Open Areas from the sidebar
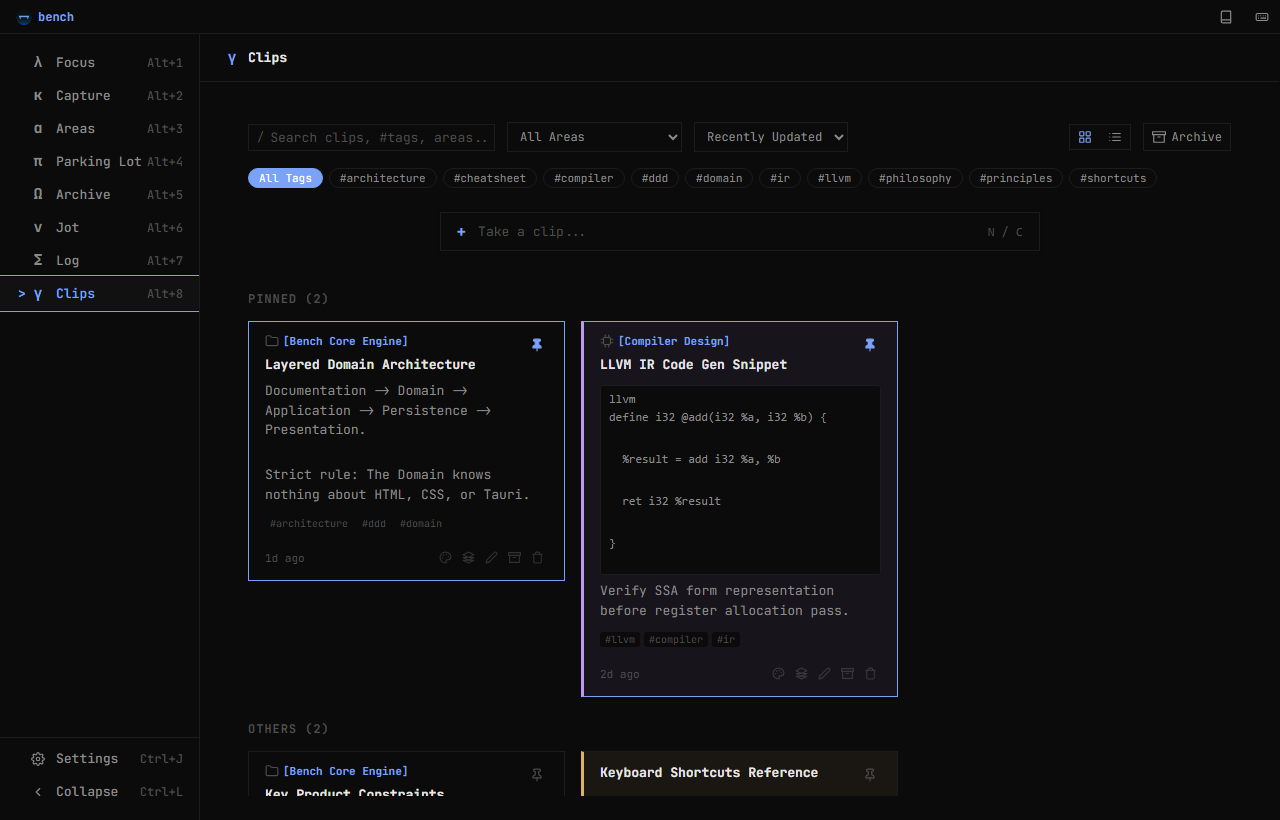 tap(100, 129)
